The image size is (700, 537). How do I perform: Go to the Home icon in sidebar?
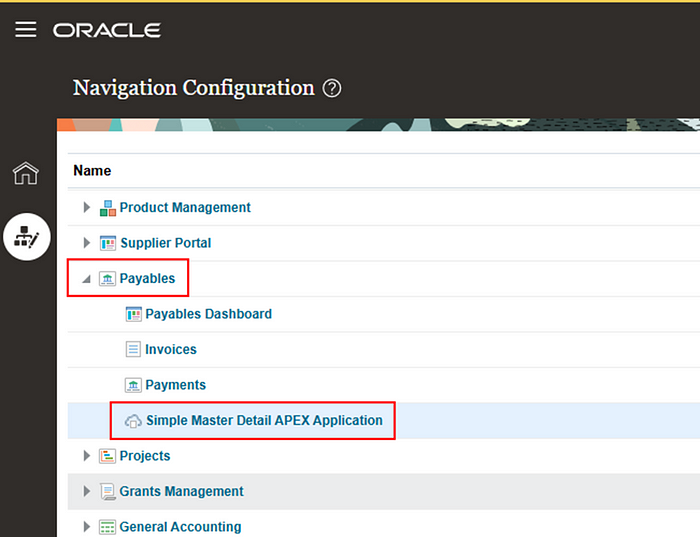26,173
